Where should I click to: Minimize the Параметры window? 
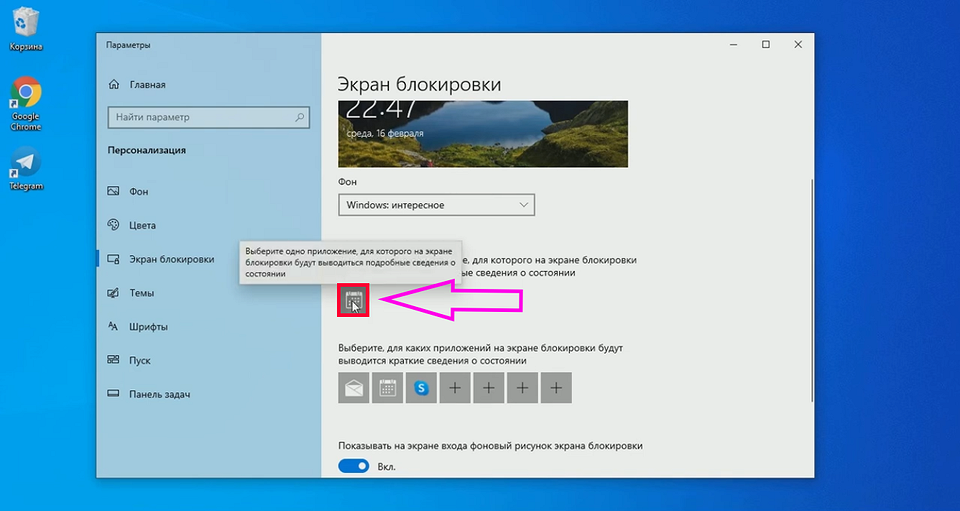point(733,45)
